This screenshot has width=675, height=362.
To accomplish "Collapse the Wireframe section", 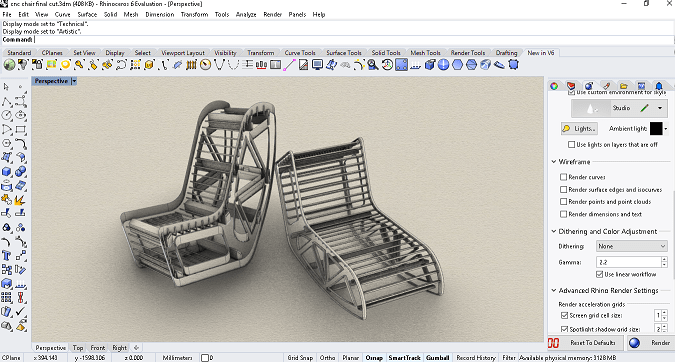I will point(554,162).
